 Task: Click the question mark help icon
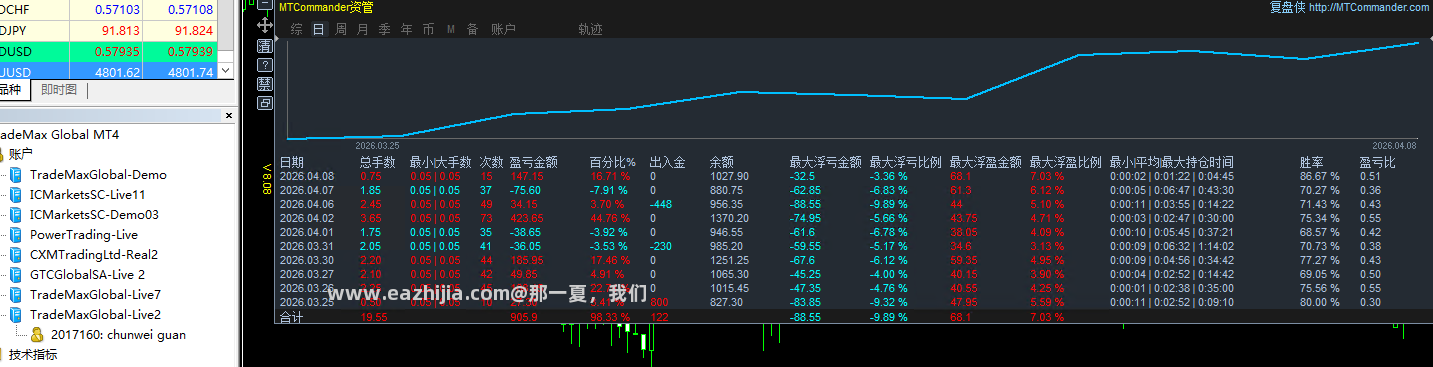point(265,64)
